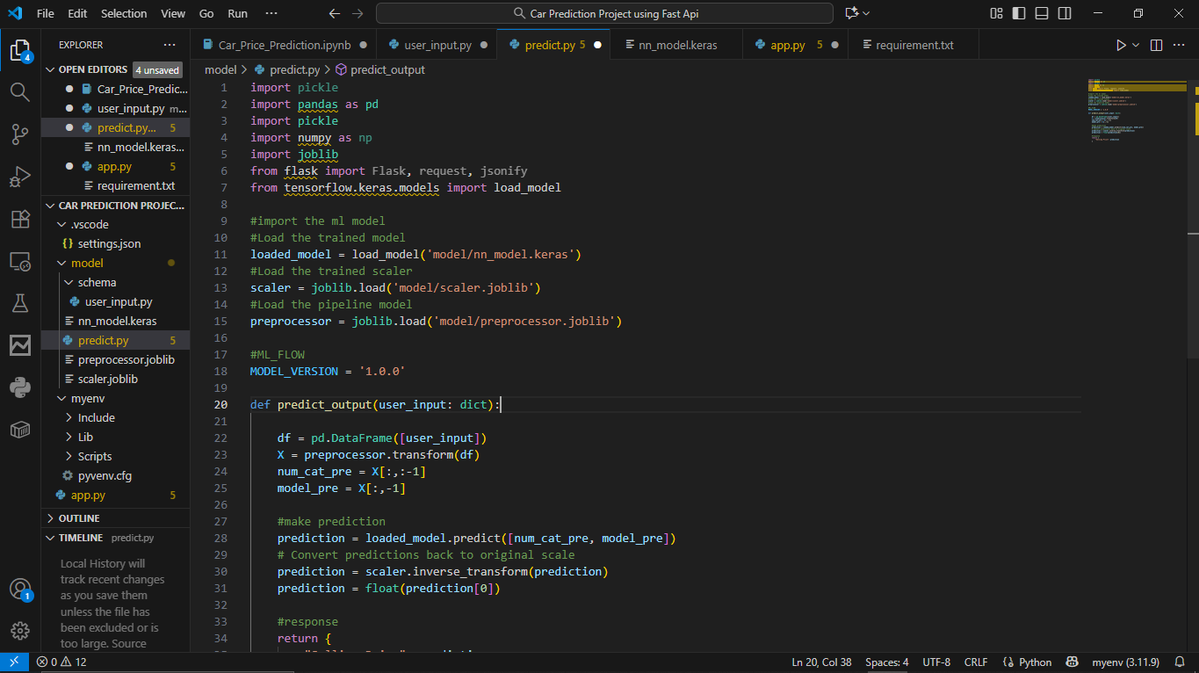Expand the Scripts folder
1199x673 pixels.
coord(69,457)
